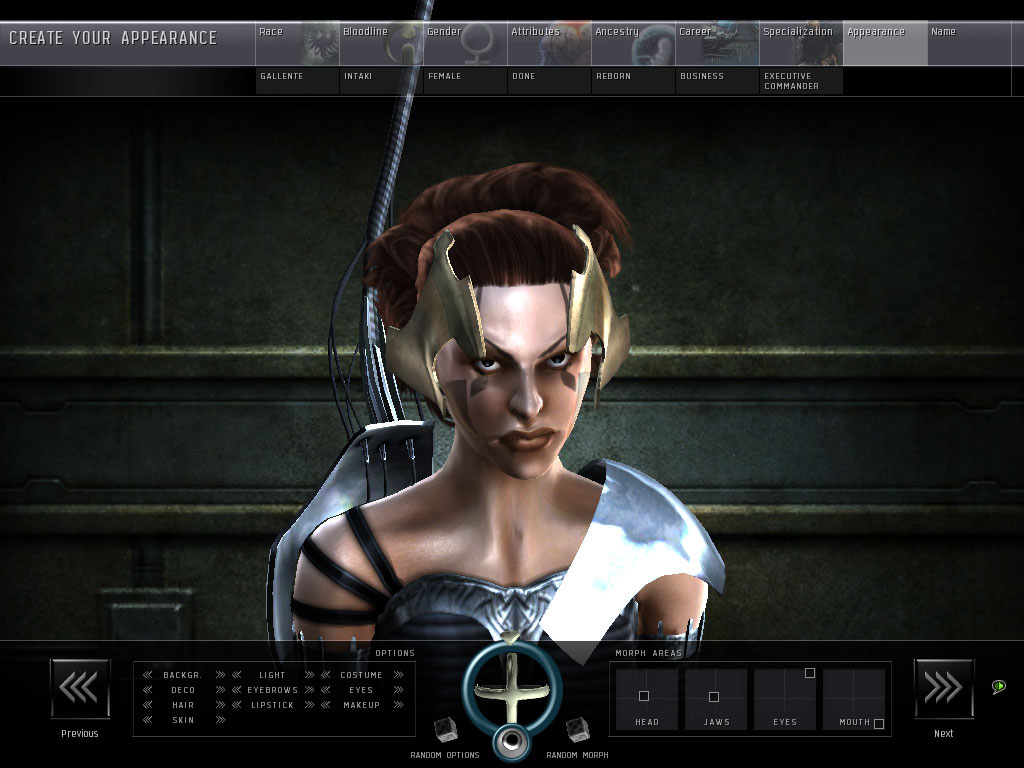1024x768 pixels.
Task: Choose next SKIN tone
Action: coord(220,720)
